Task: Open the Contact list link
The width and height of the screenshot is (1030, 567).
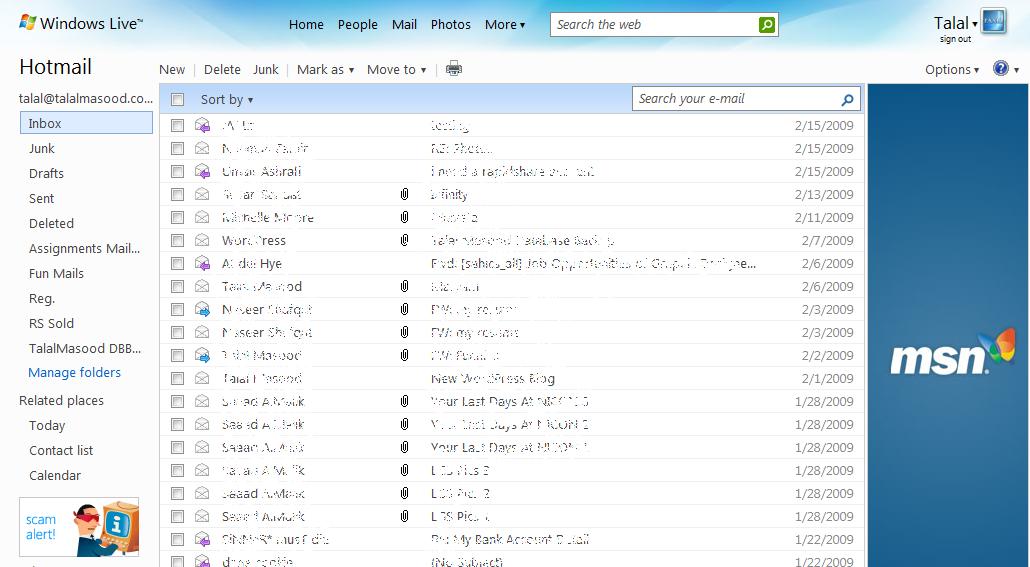Action: tap(61, 450)
